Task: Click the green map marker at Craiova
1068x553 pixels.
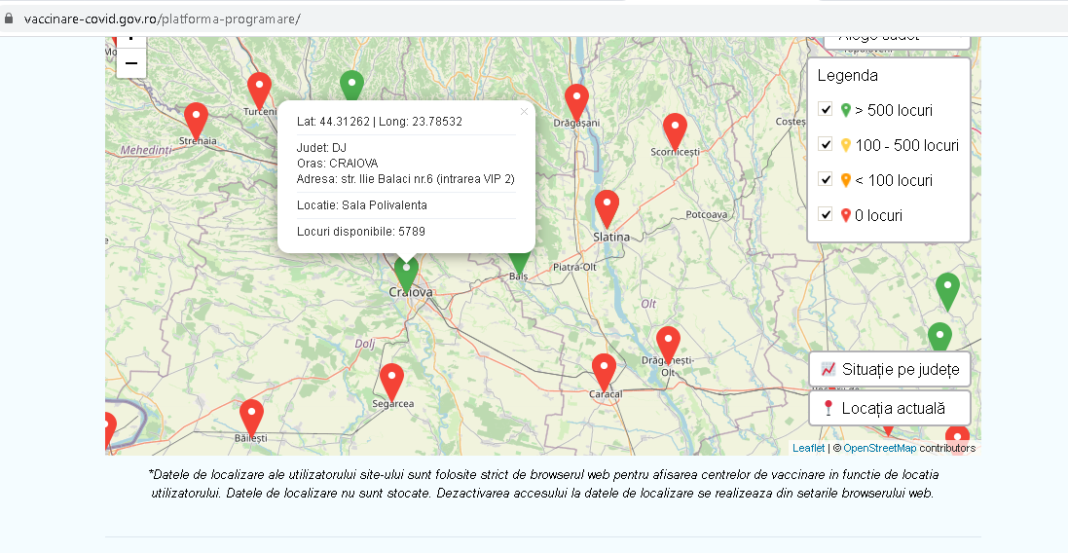Action: (x=405, y=270)
